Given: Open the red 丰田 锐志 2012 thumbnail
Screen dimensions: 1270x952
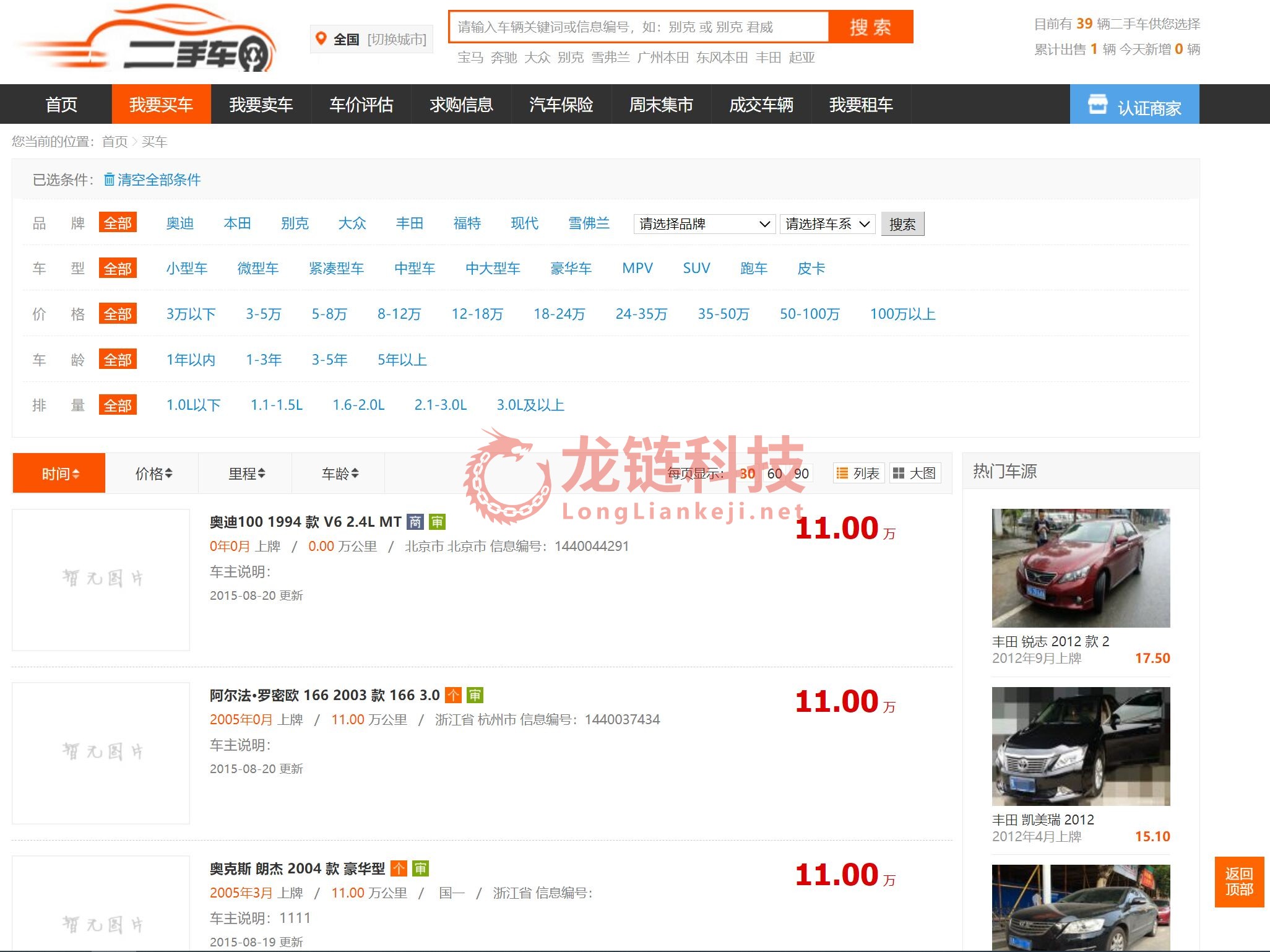Looking at the screenshot, I should click(1081, 568).
